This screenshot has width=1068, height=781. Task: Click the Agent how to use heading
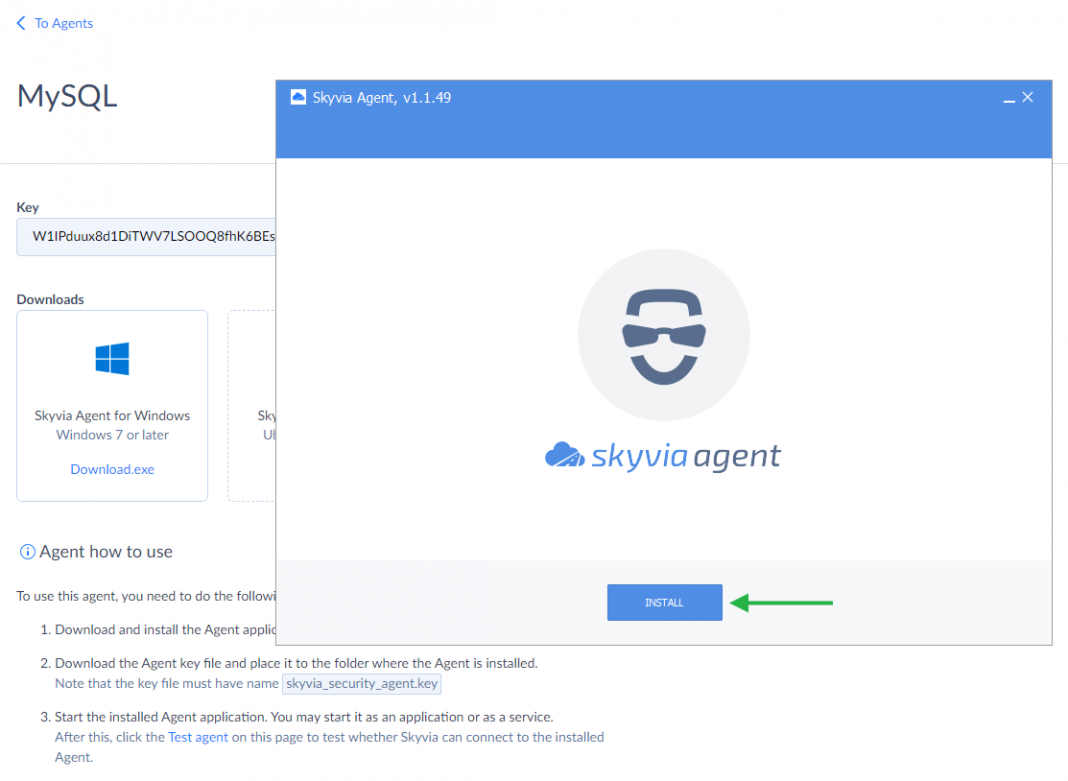click(x=106, y=552)
